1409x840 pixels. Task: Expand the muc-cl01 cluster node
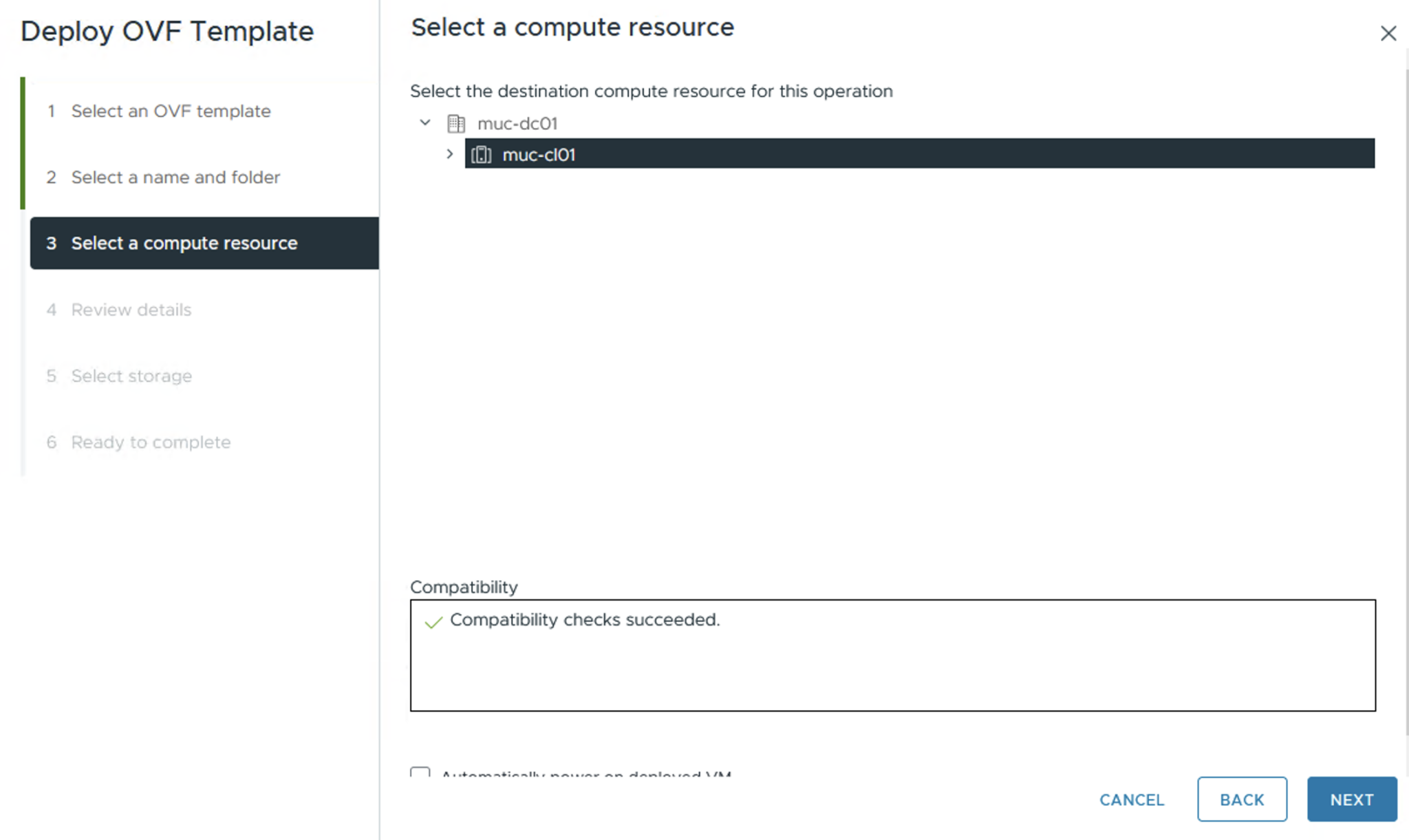pyautogui.click(x=450, y=154)
